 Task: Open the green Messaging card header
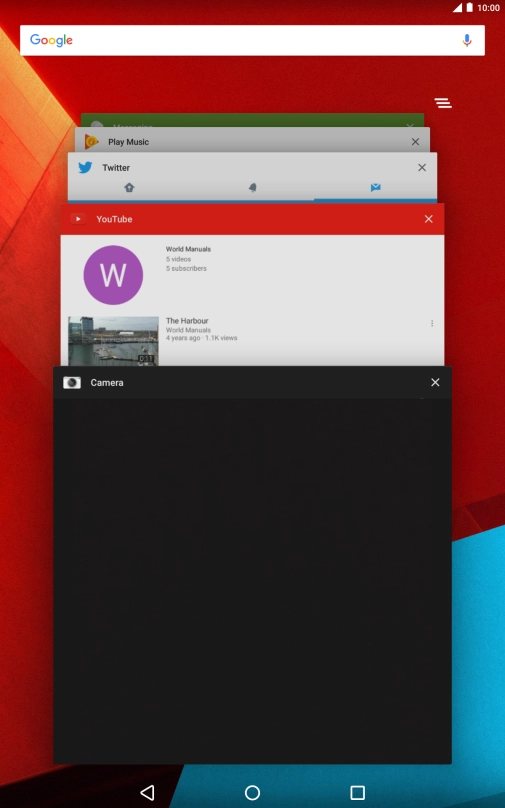click(252, 120)
